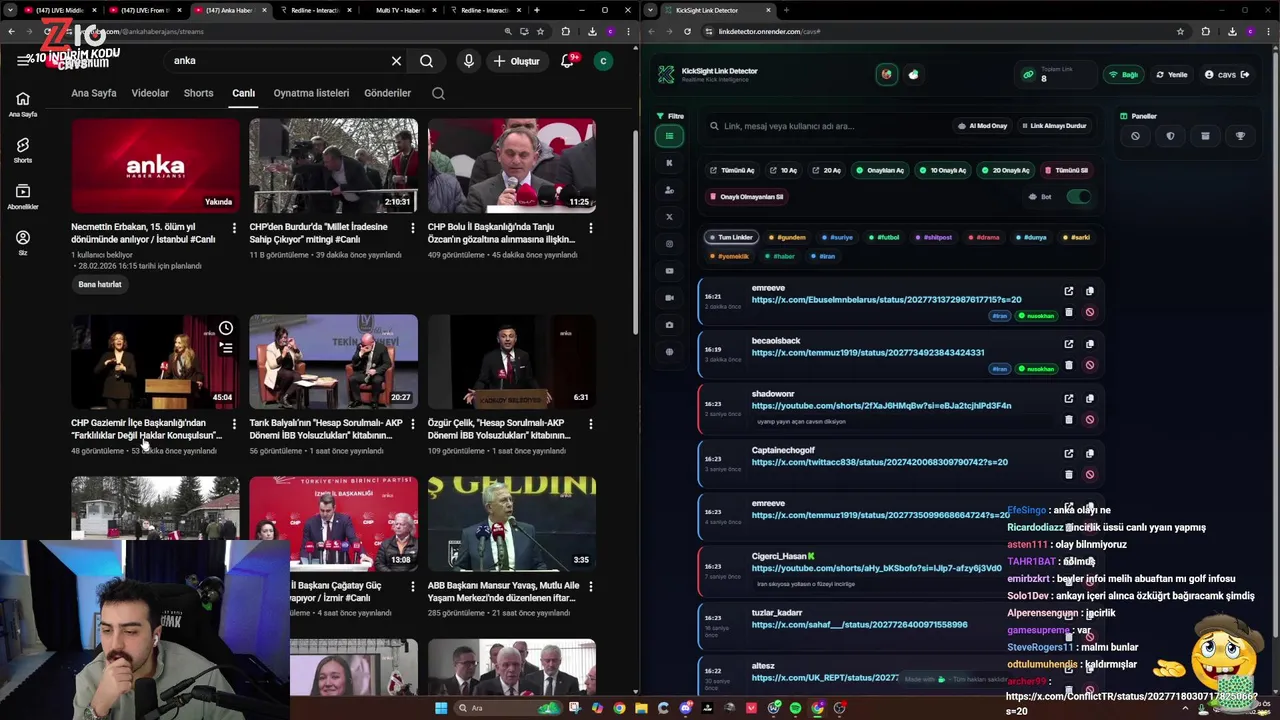The image size is (1280, 720).
Task: Start voice search with microphone icon
Action: tap(468, 61)
